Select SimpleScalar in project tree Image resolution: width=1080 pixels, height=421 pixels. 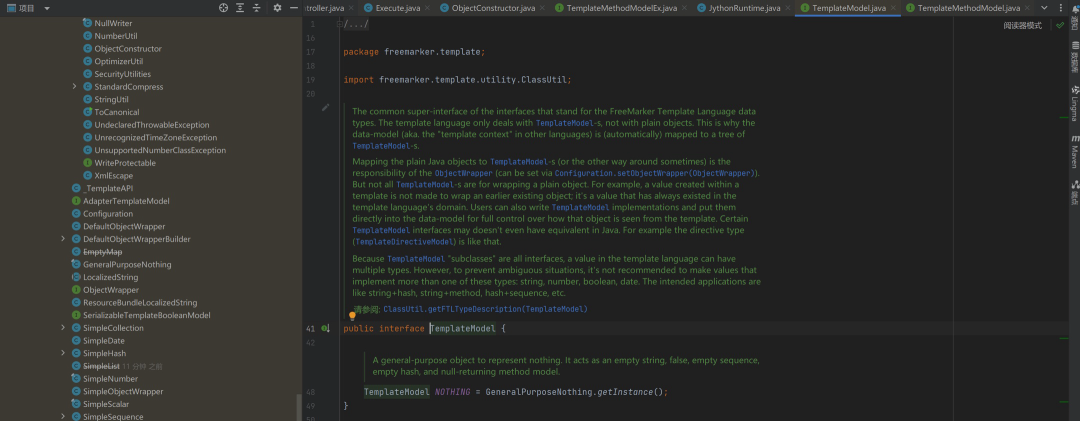click(x=107, y=404)
